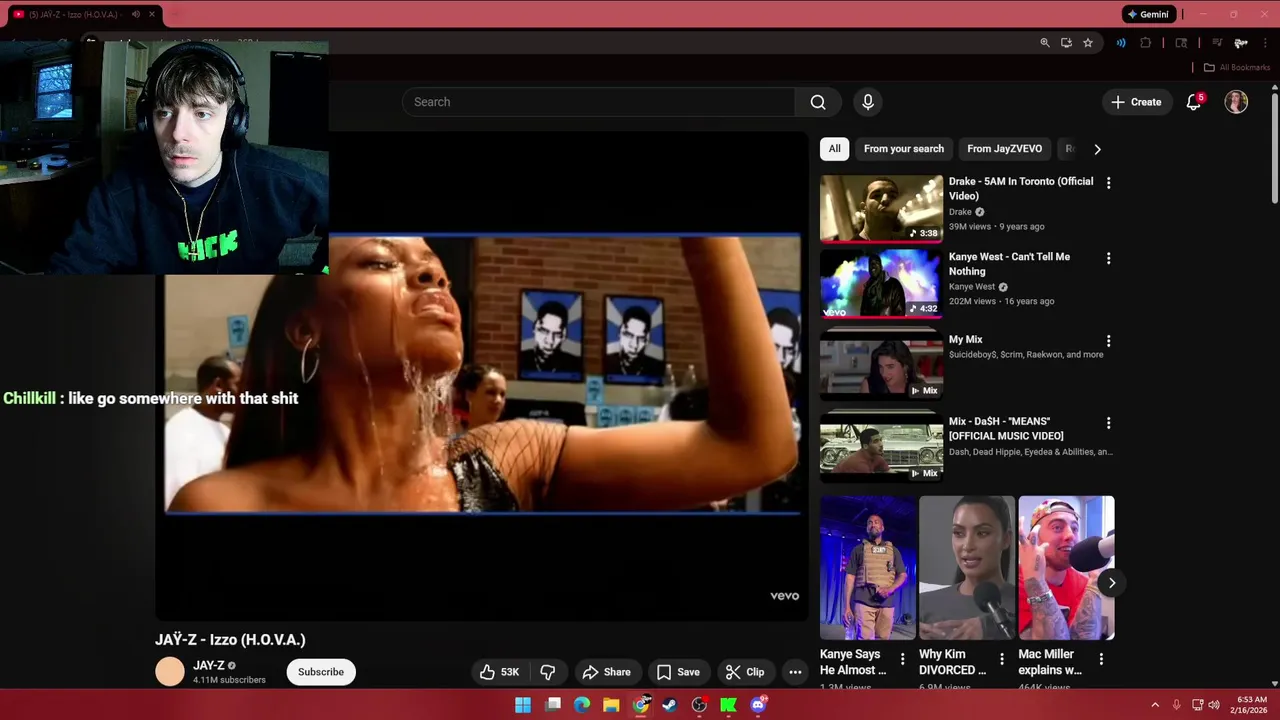Viewport: 1280px width, 720px height.
Task: Zoom icon in Chrome address bar
Action: (x=1045, y=43)
